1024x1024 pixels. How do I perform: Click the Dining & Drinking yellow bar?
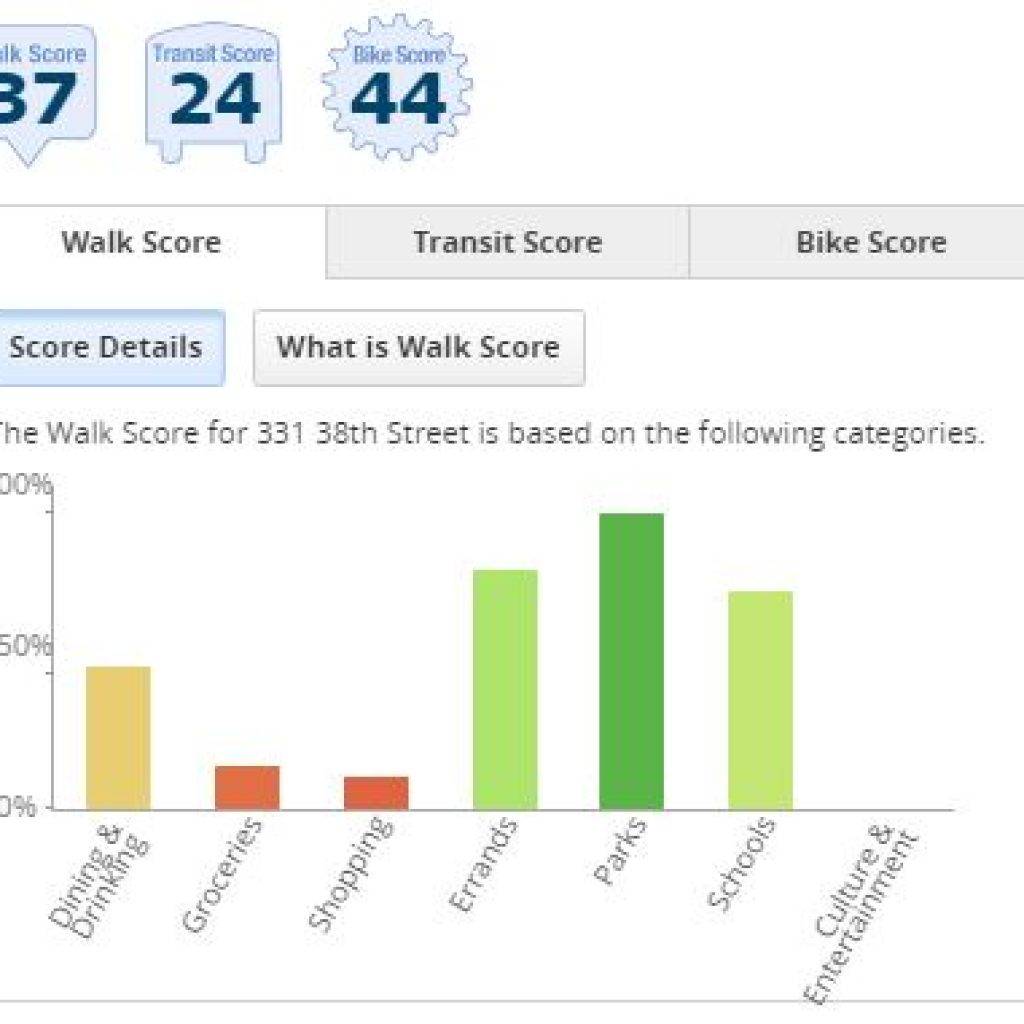118,738
